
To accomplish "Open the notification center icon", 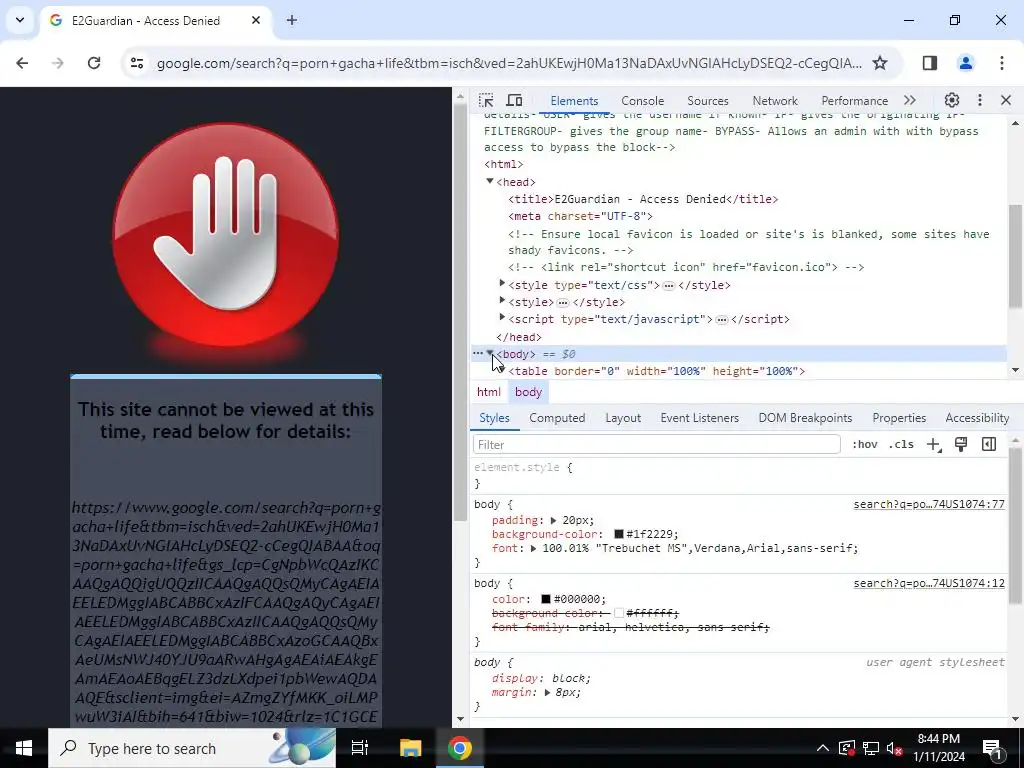I will (x=992, y=748).
